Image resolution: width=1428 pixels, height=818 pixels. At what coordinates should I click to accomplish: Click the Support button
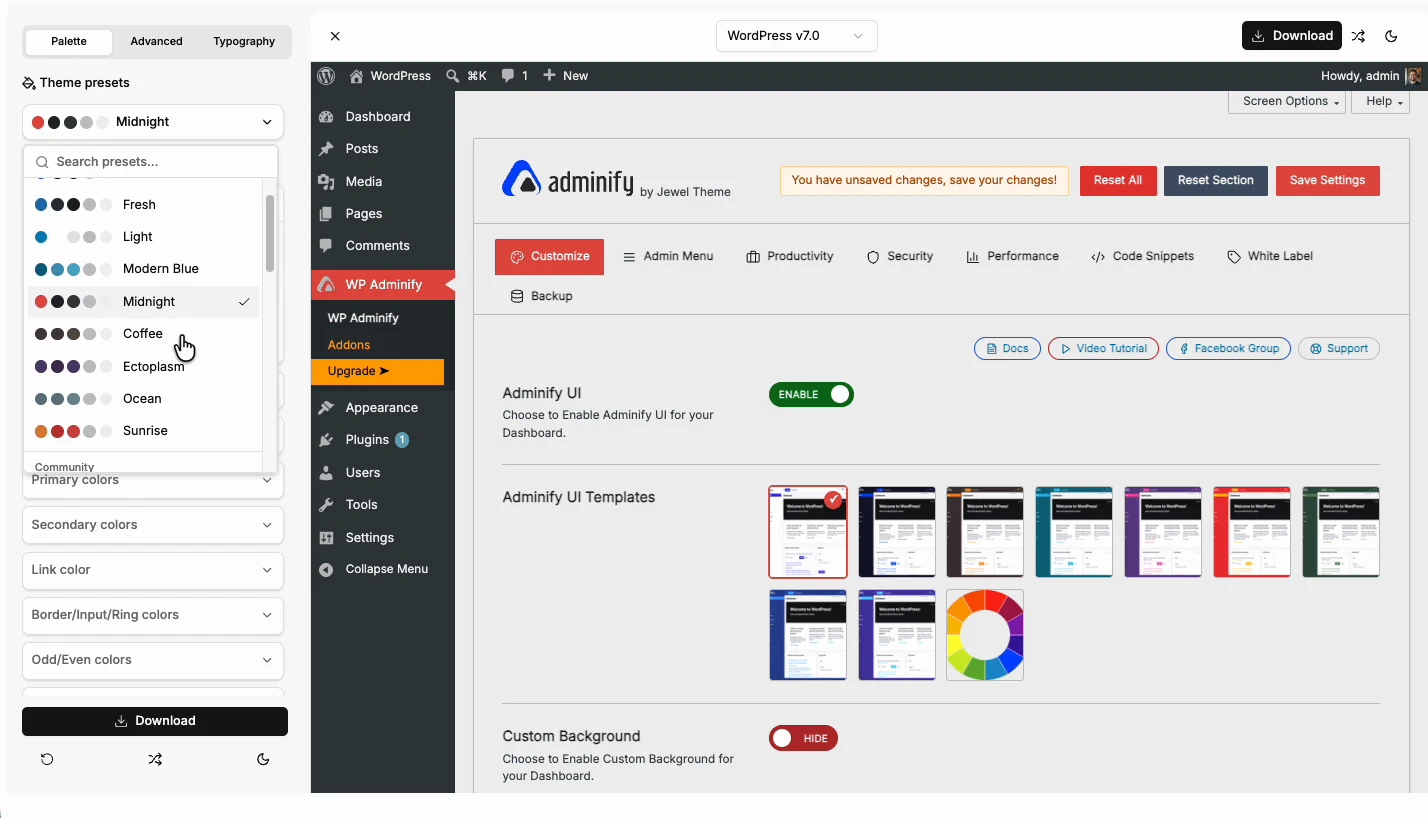coord(1339,348)
